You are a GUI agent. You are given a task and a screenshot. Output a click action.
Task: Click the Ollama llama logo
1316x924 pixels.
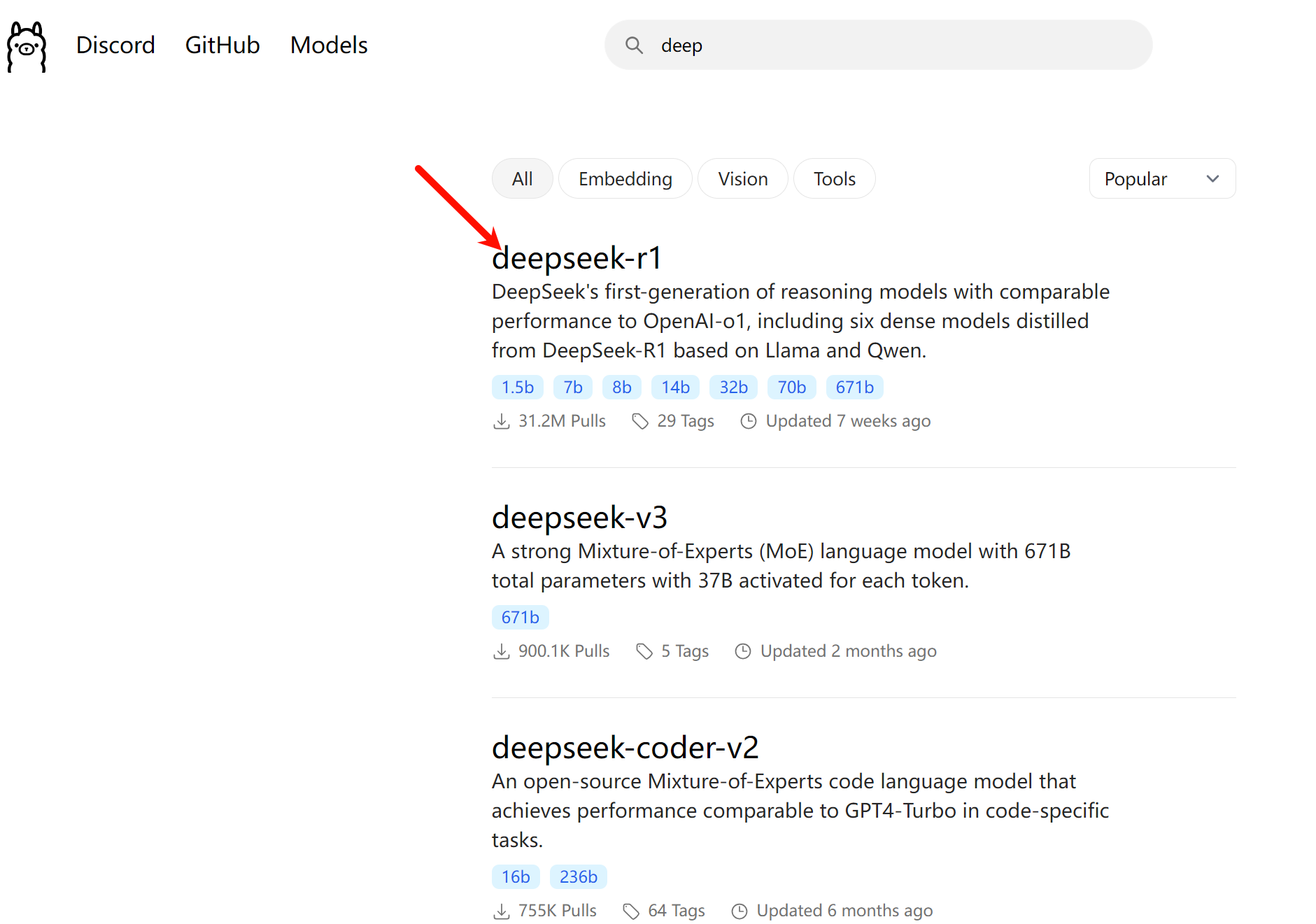coord(27,46)
